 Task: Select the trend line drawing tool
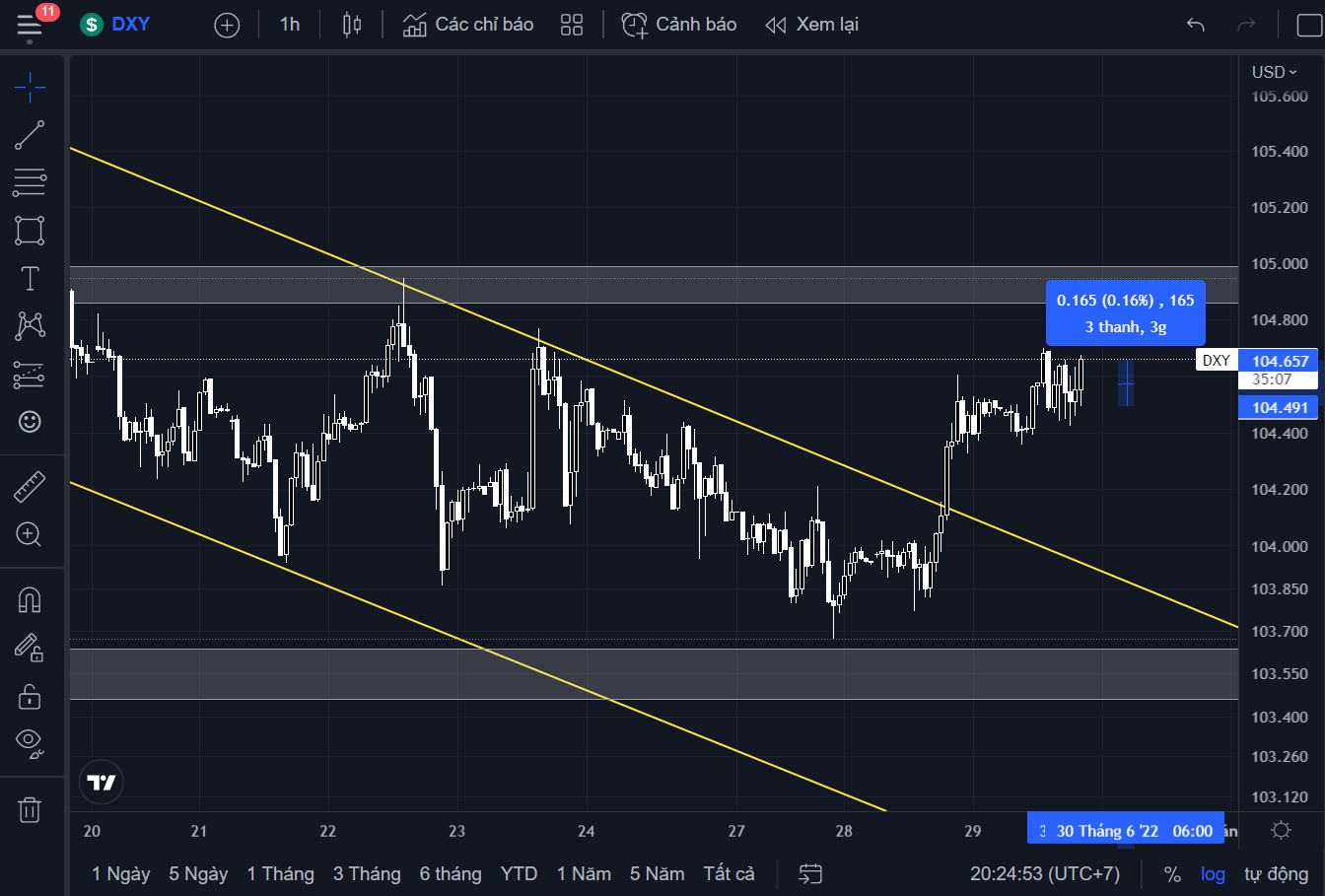(x=30, y=135)
